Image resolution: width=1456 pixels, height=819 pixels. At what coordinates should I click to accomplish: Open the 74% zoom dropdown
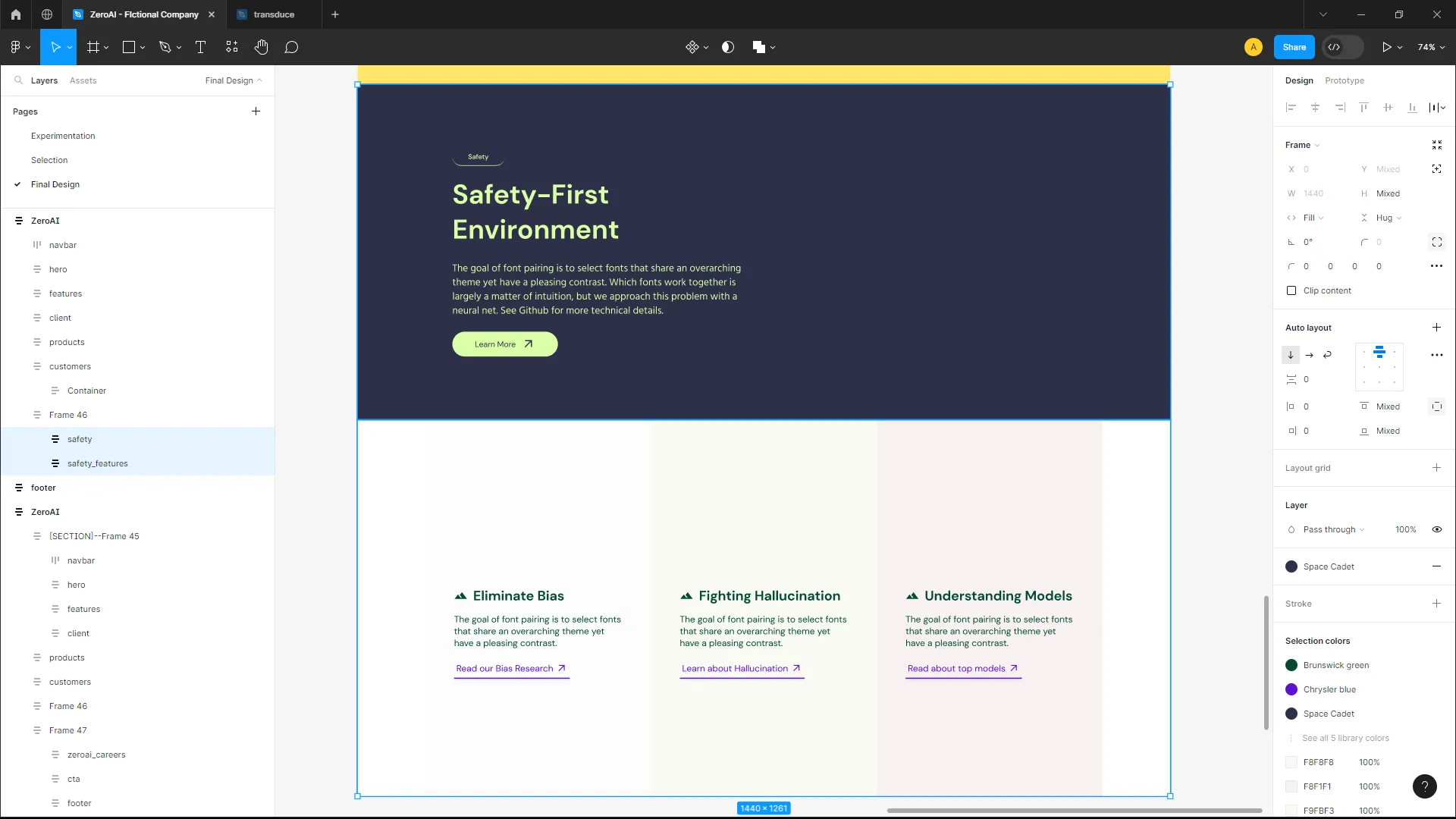point(1431,47)
